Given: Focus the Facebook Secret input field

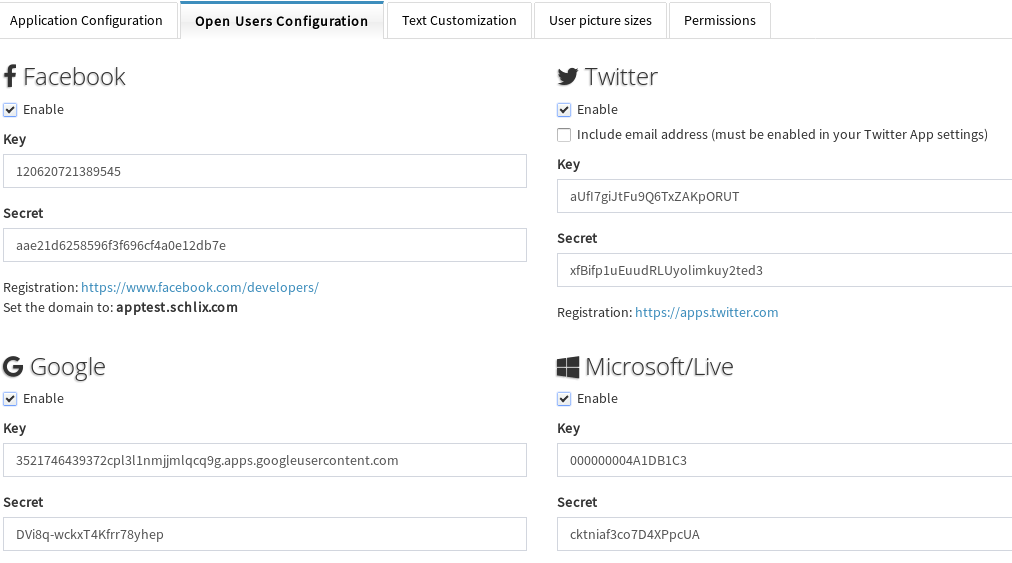Looking at the screenshot, I should point(265,245).
